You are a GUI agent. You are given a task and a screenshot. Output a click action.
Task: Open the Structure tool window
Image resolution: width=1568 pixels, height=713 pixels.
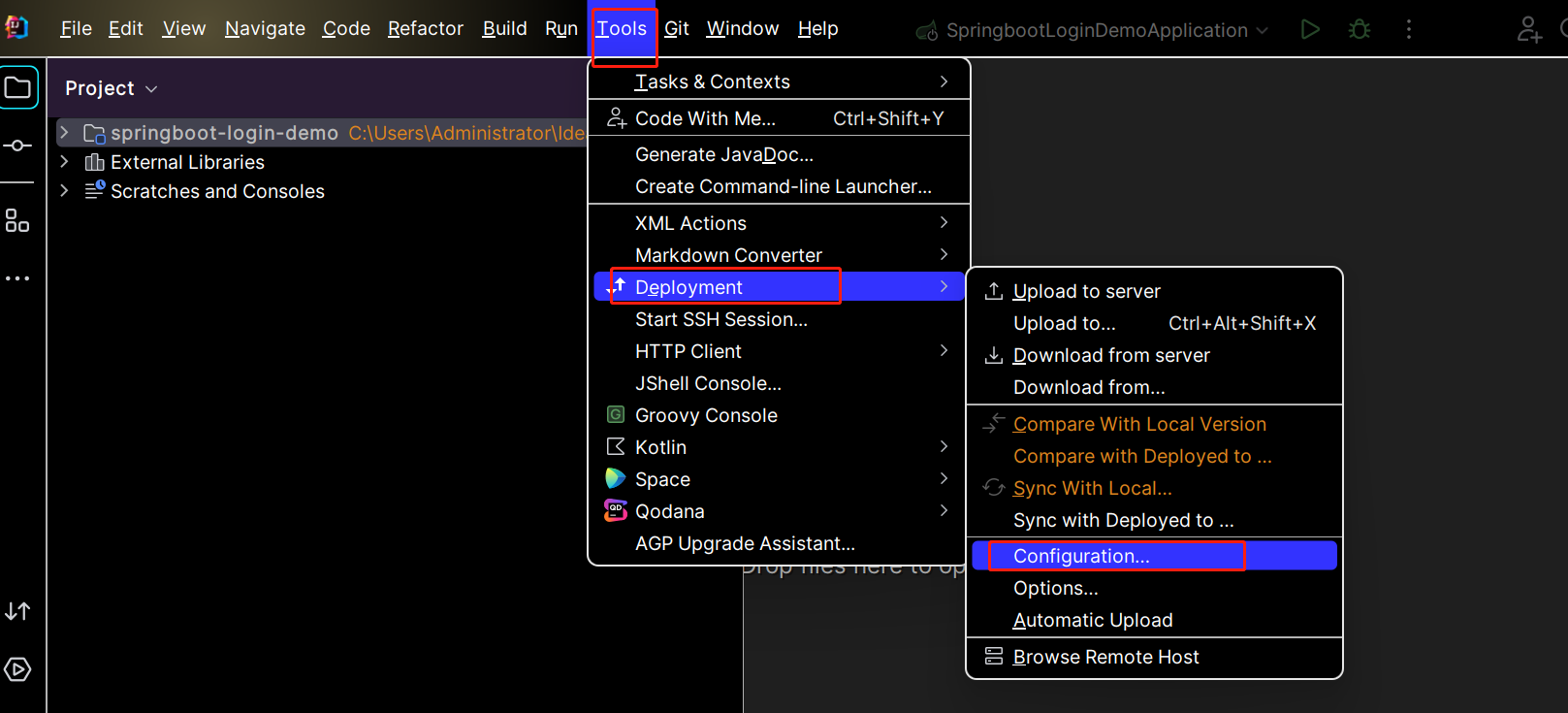17,221
